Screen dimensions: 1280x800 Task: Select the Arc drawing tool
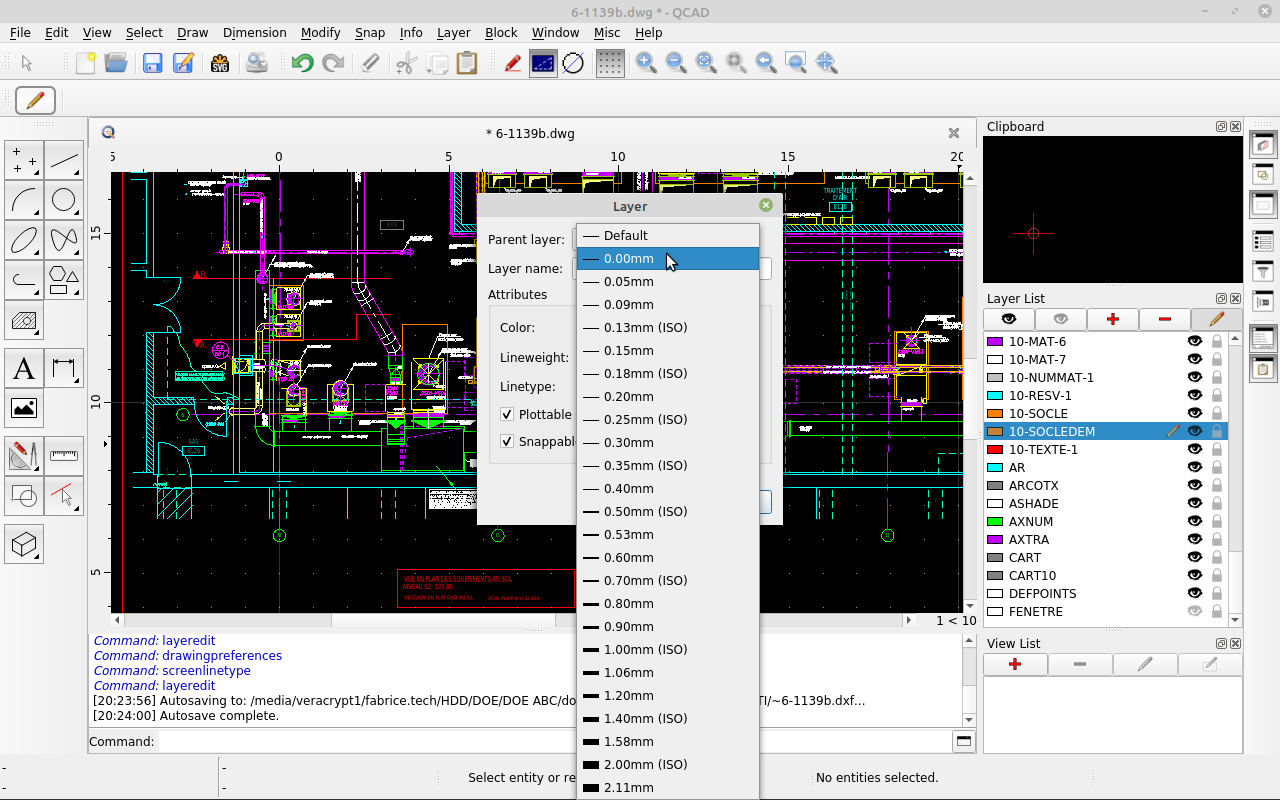coord(24,200)
